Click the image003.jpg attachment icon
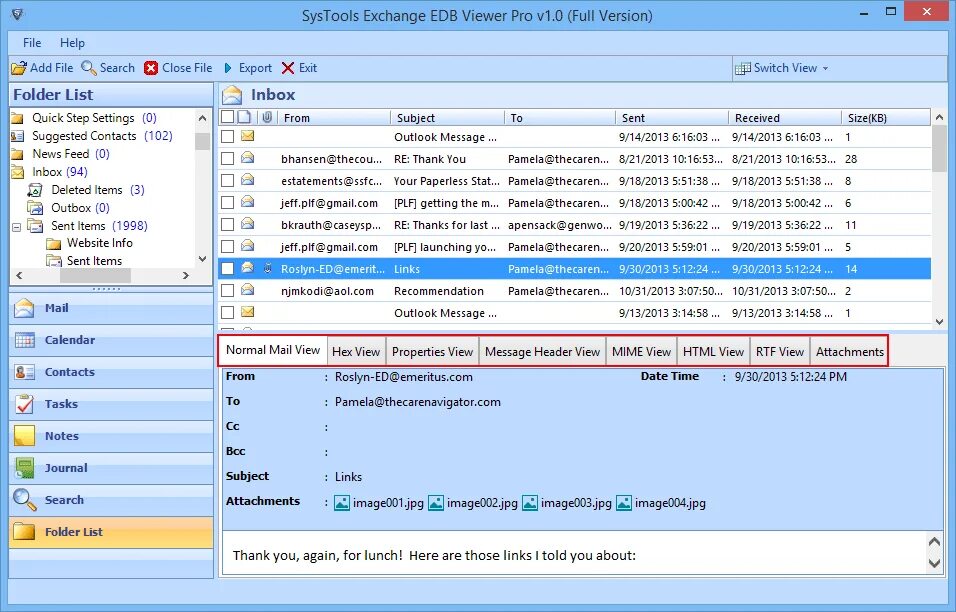This screenshot has height=612, width=956. [530, 503]
